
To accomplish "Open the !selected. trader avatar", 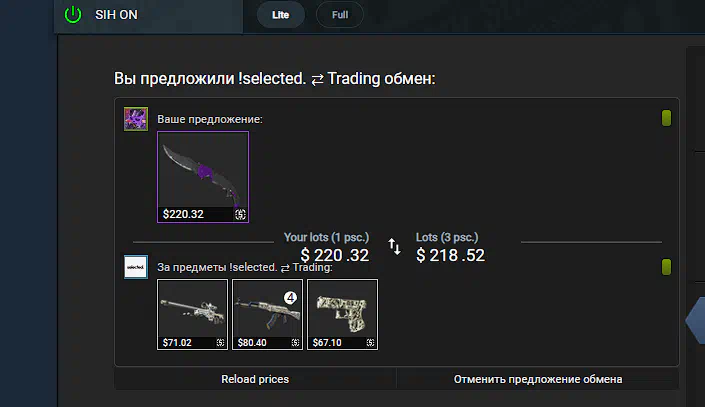I will [x=136, y=267].
